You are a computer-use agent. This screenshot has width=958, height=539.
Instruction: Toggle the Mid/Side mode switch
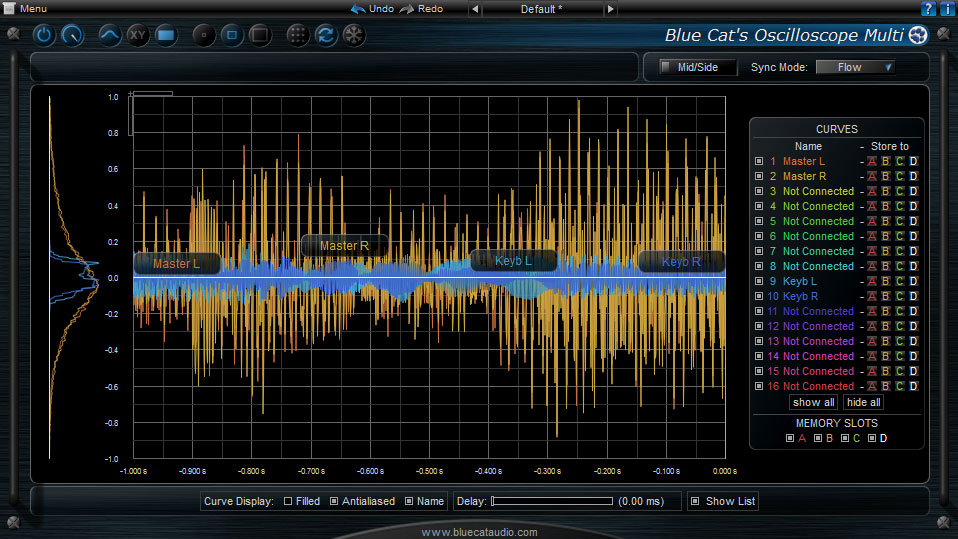[x=691, y=68]
